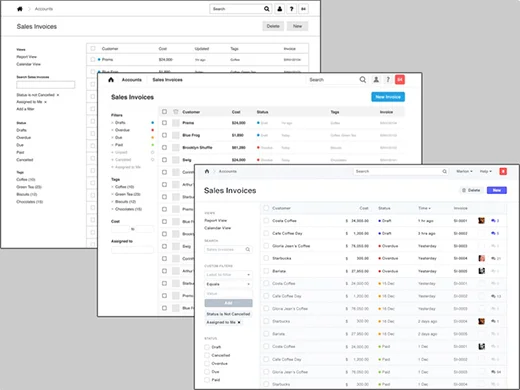Image resolution: width=520 pixels, height=390 pixels.
Task: Open comments icon on Starbucks Overdue row
Action: tap(493, 258)
